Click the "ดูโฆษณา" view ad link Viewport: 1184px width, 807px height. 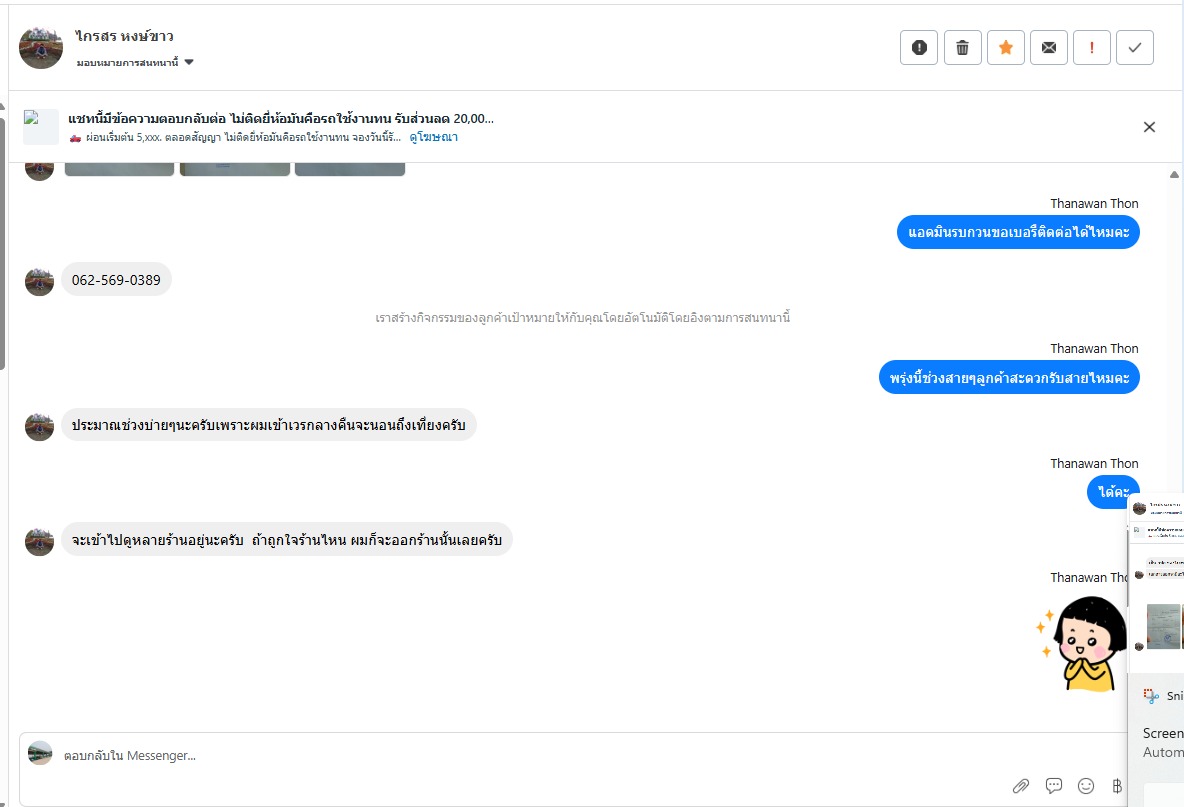[x=433, y=137]
